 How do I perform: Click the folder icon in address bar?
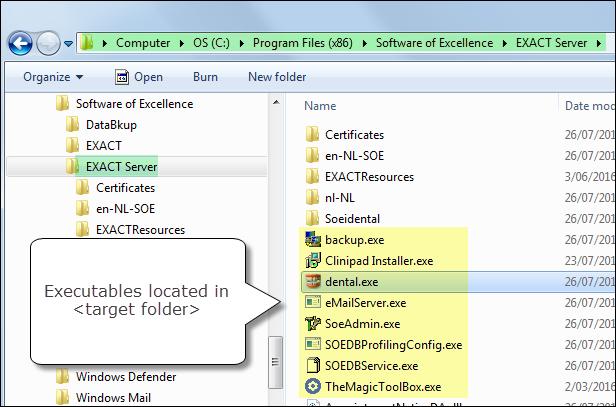(87, 42)
